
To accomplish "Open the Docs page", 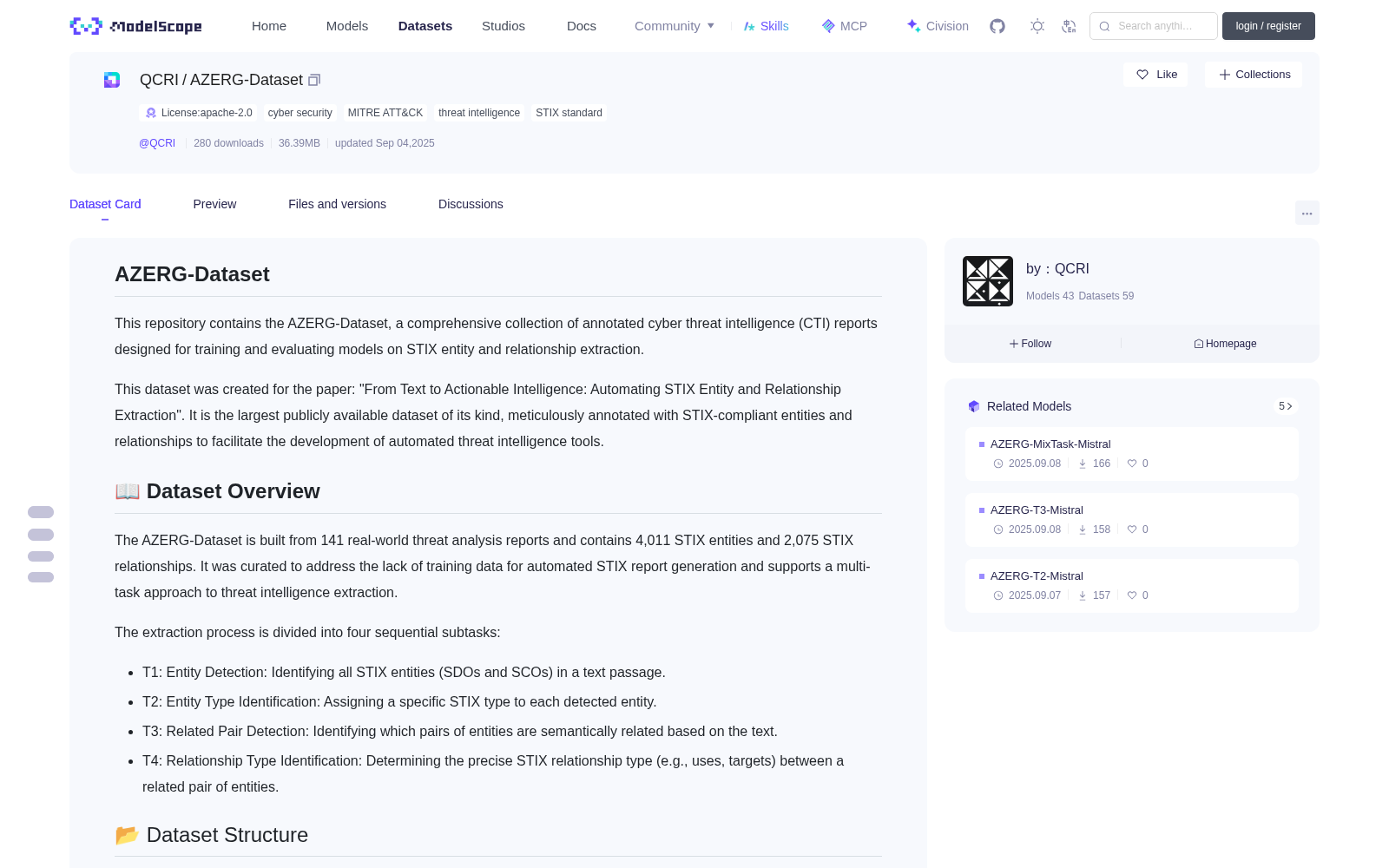I will click(582, 26).
